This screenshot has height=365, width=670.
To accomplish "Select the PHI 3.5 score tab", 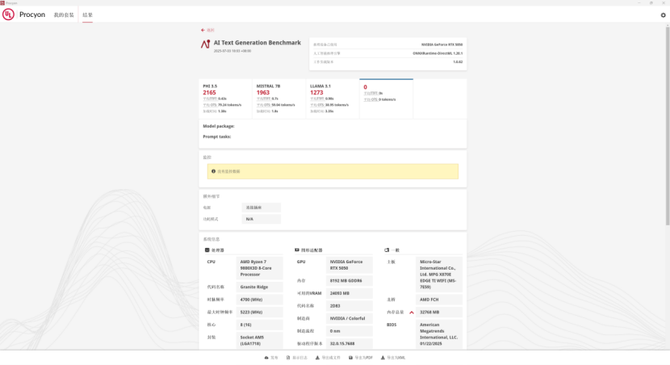I will click(x=225, y=99).
